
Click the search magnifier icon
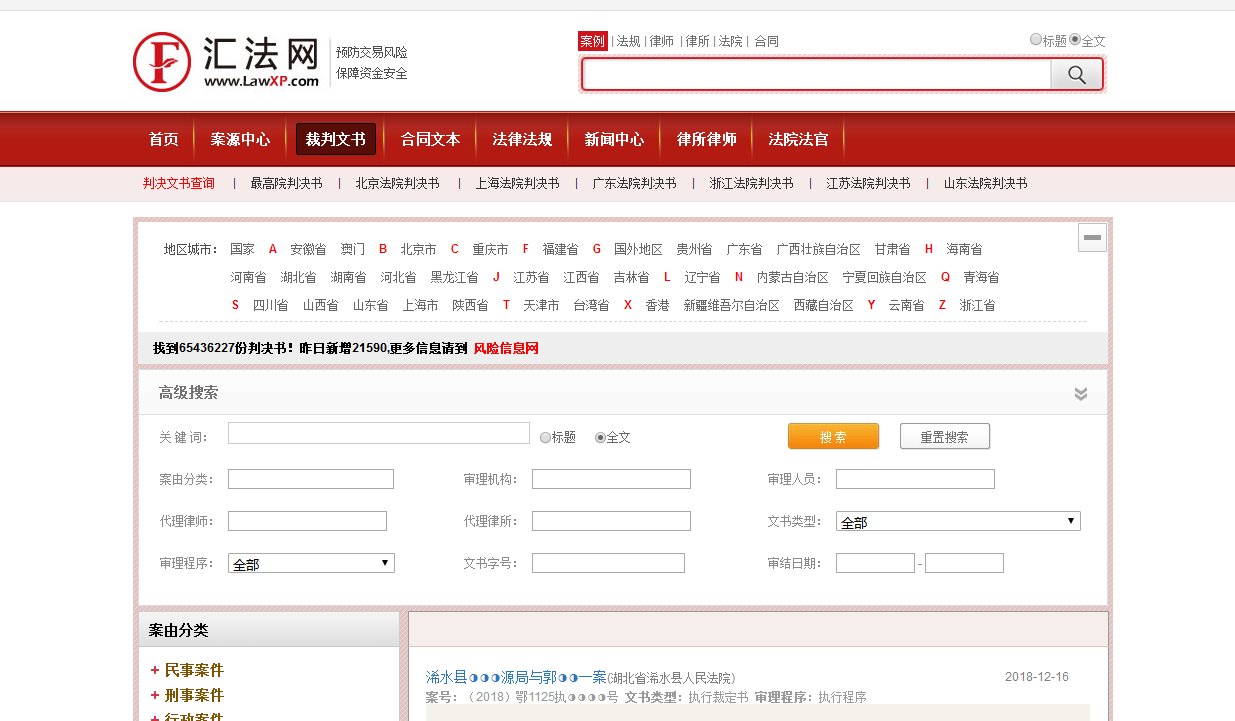(x=1077, y=74)
